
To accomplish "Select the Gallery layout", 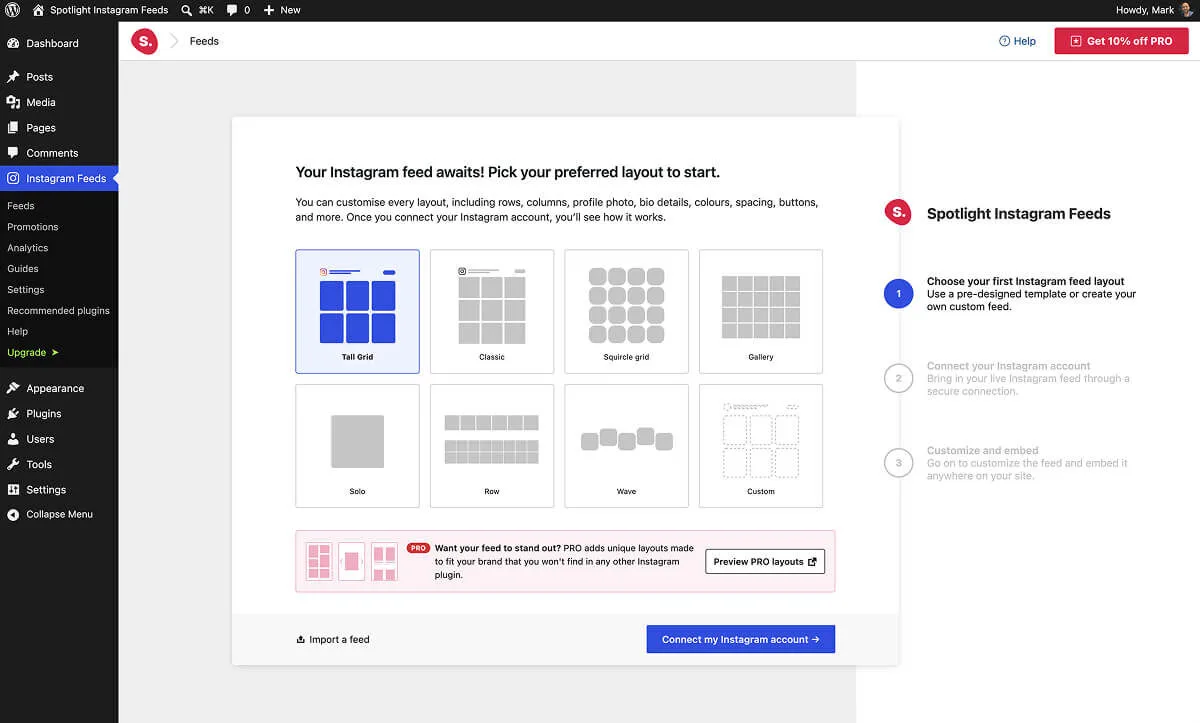I will tap(761, 311).
